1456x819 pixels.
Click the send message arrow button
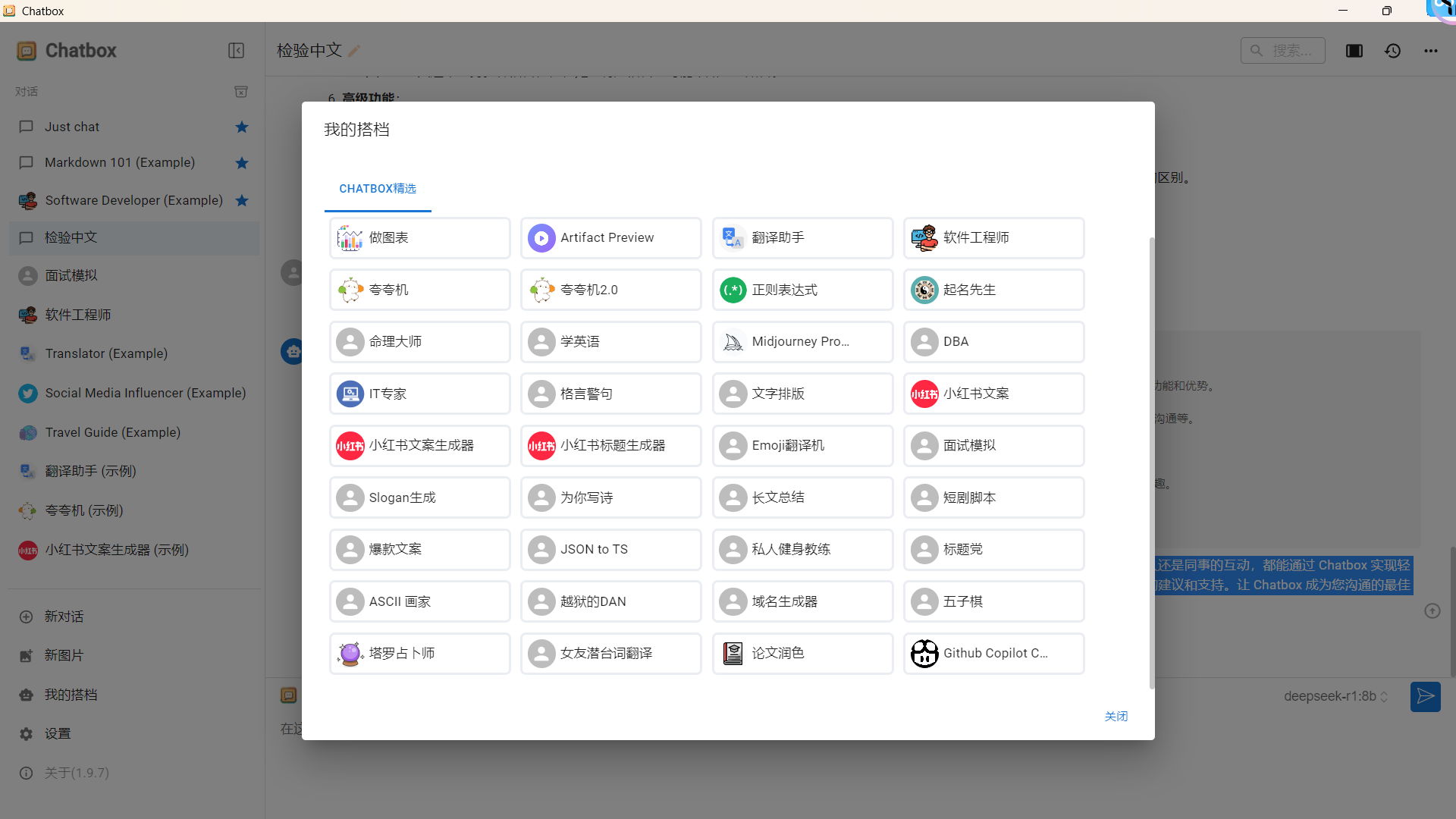tap(1425, 697)
